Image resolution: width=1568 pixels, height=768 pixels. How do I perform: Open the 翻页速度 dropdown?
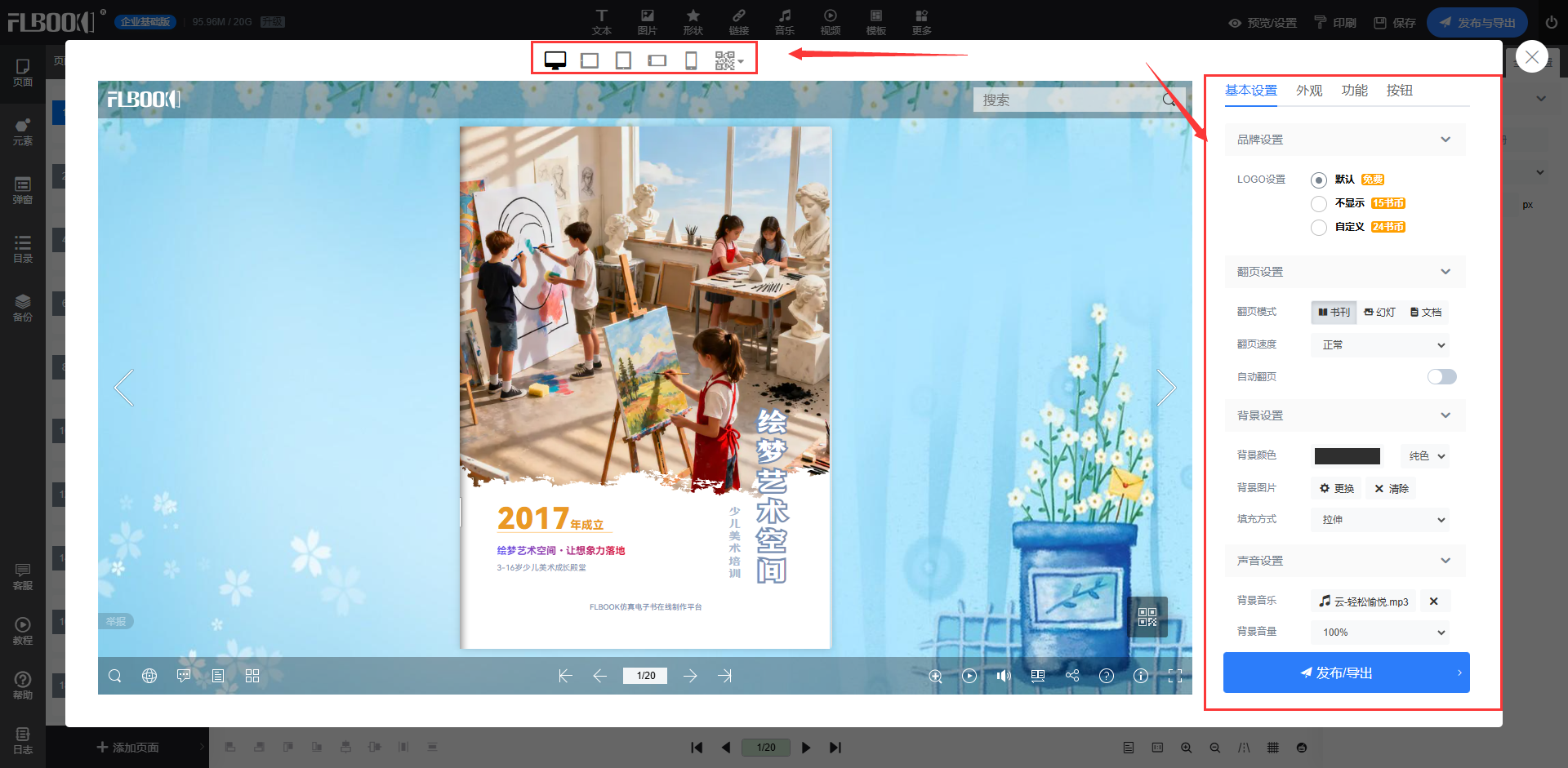click(1380, 345)
